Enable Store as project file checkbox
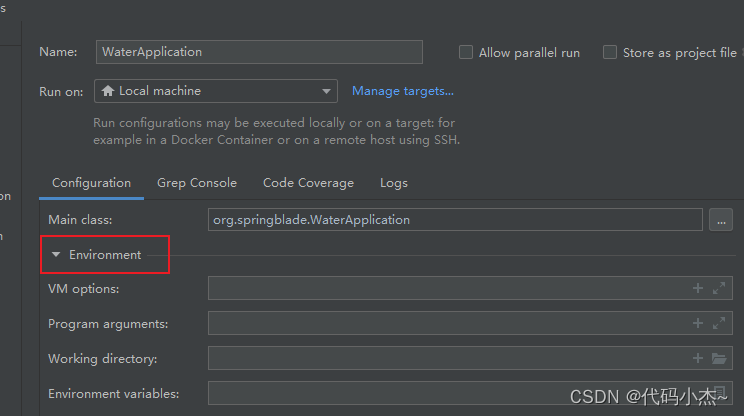The width and height of the screenshot is (744, 416). pos(610,52)
